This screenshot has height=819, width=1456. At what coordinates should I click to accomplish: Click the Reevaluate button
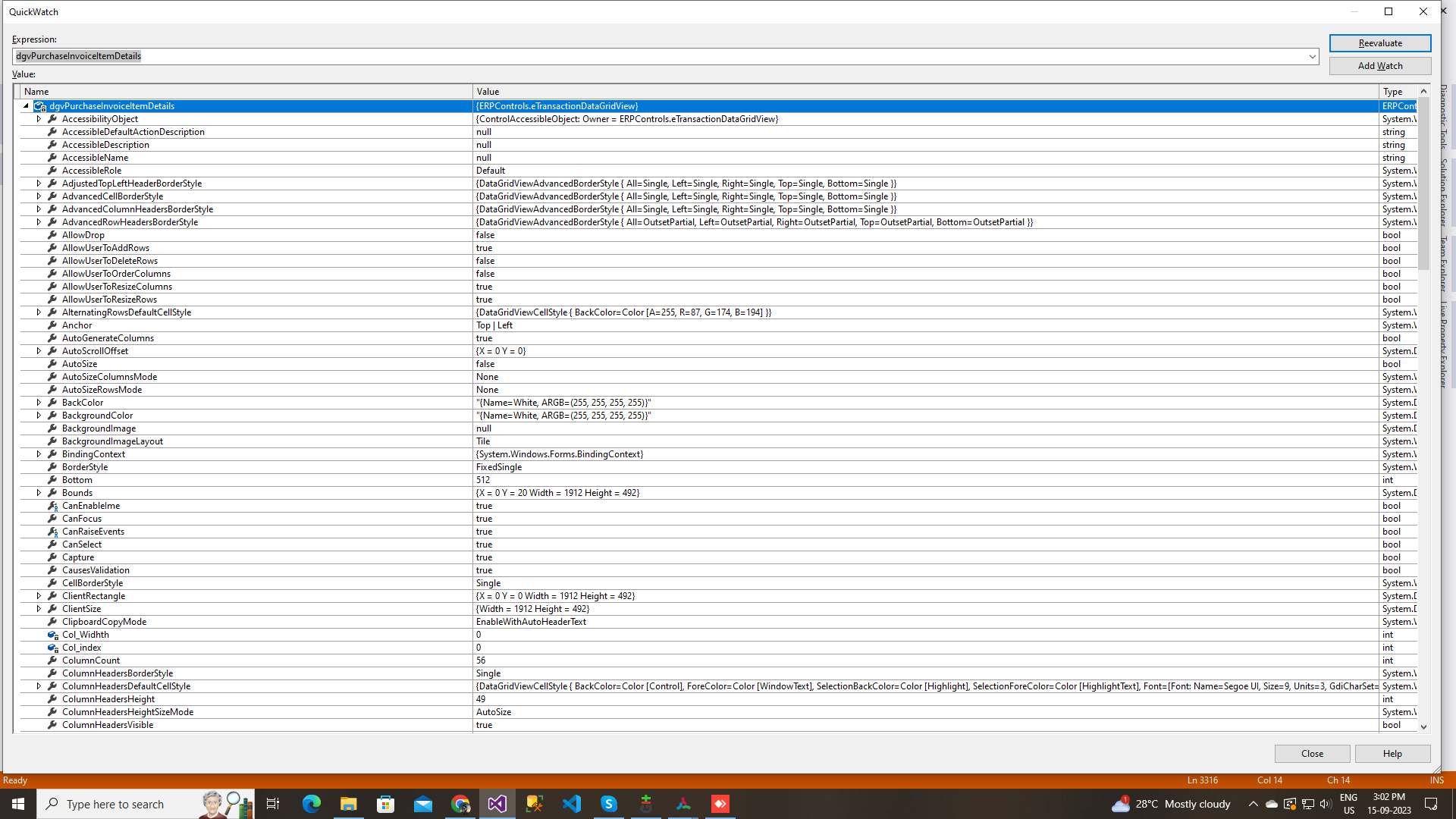coord(1379,43)
